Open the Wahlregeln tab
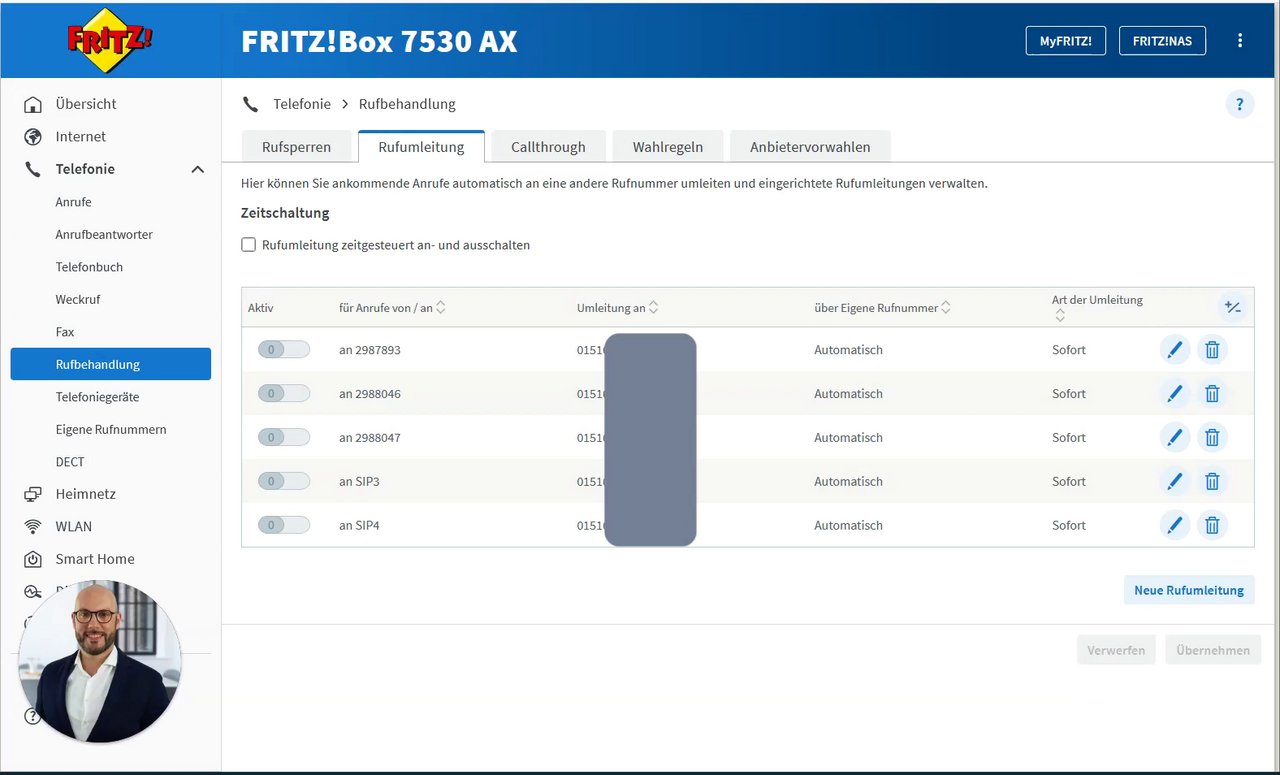Screen dimensions: 1280x775 [668, 147]
